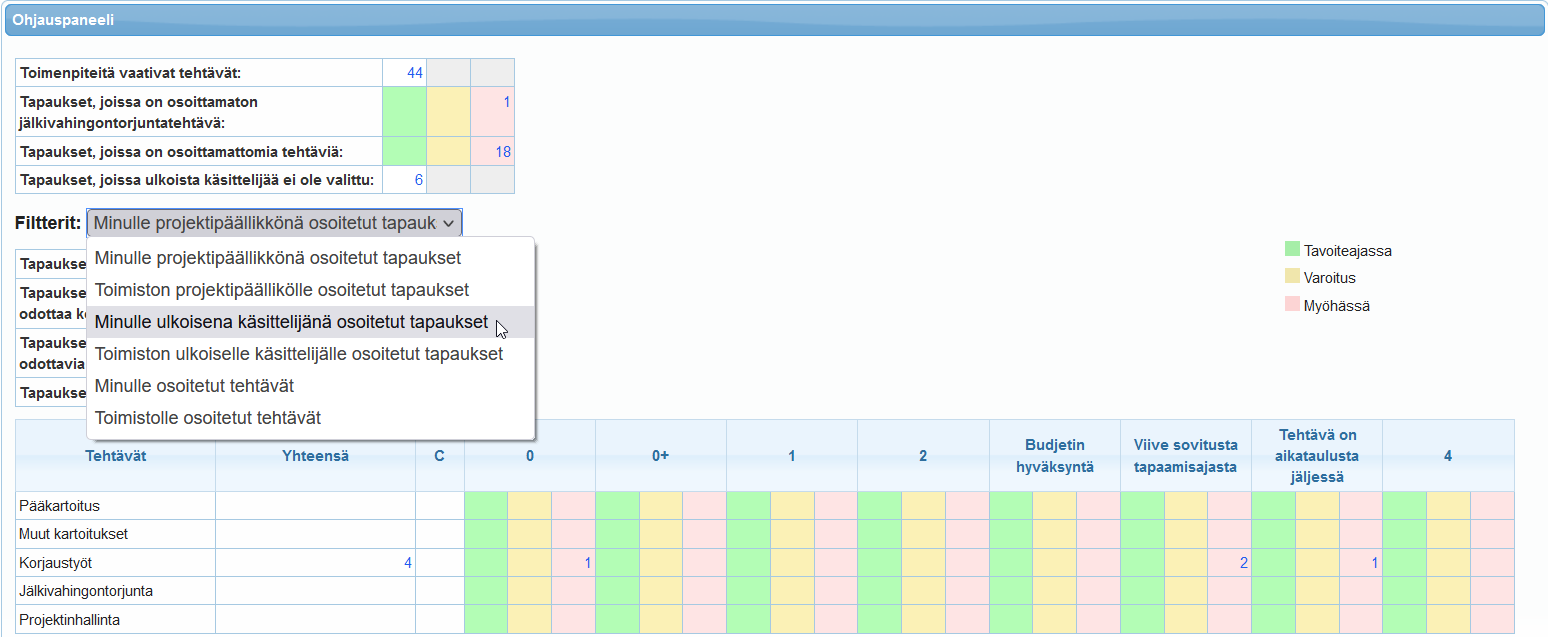
Task: Open the 6 cases without external handler
Action: (419, 180)
